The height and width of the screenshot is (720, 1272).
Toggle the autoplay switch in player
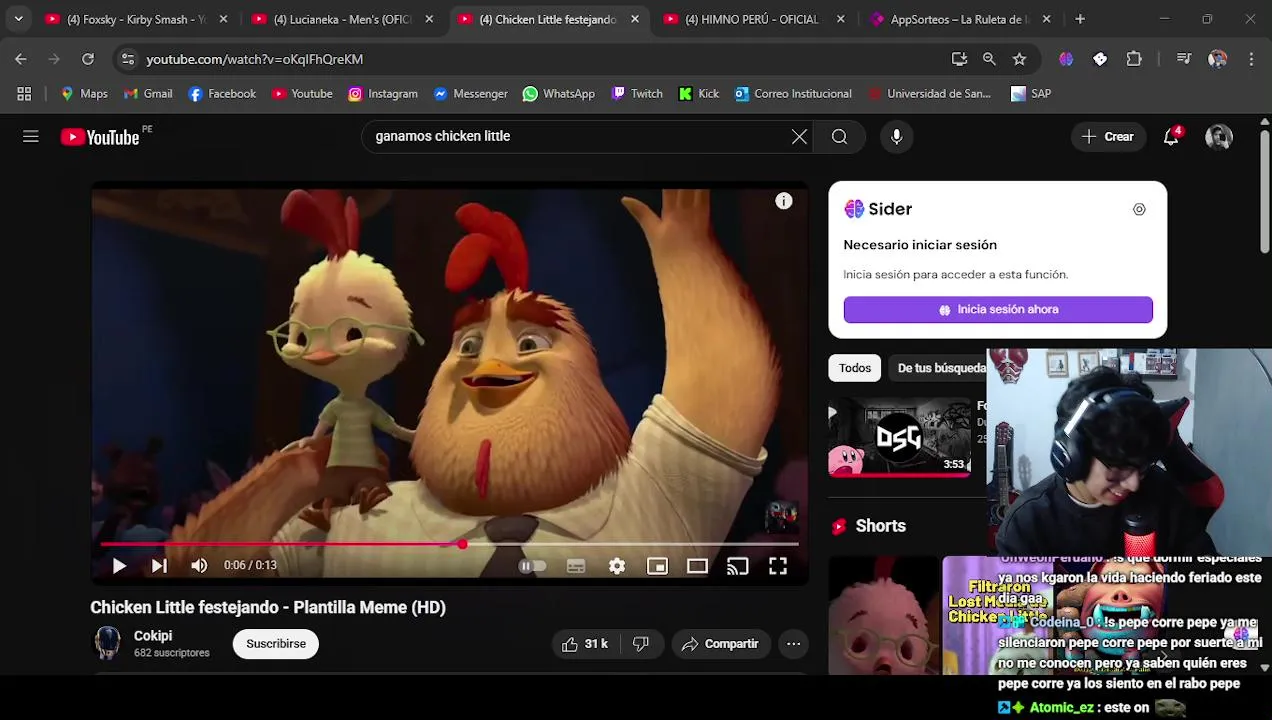coord(532,566)
